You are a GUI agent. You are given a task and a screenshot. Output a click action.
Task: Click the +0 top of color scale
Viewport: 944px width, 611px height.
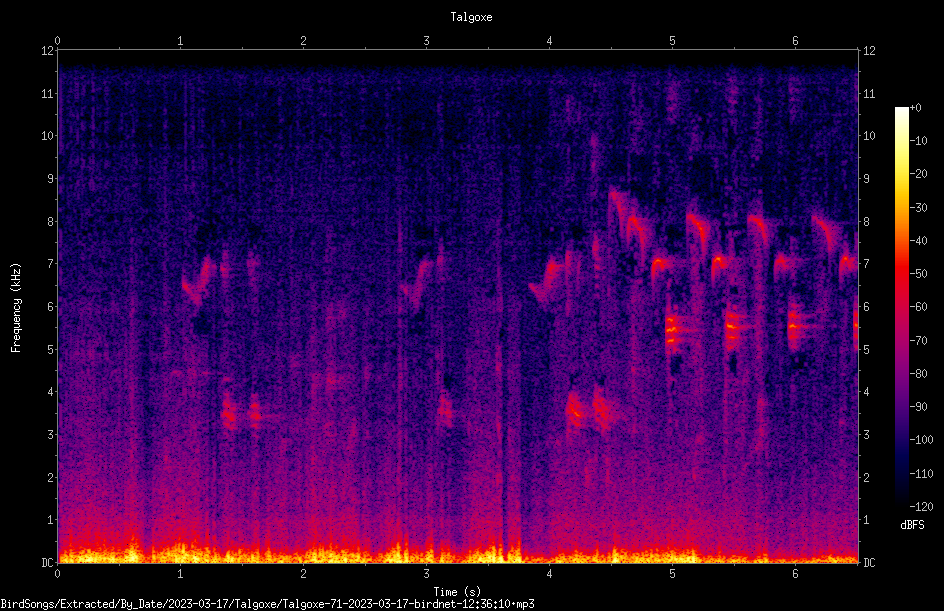click(916, 108)
